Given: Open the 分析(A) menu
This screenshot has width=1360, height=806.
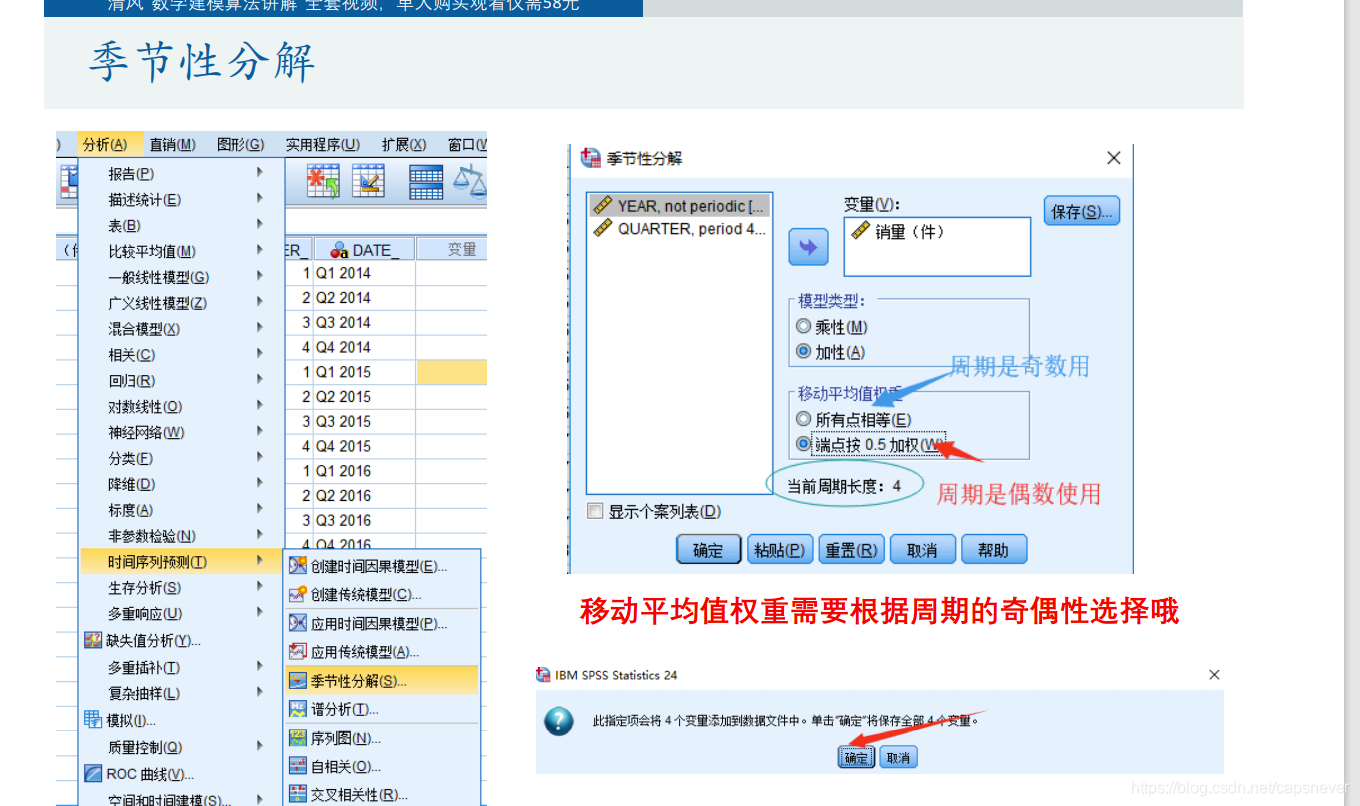Looking at the screenshot, I should pos(105,145).
